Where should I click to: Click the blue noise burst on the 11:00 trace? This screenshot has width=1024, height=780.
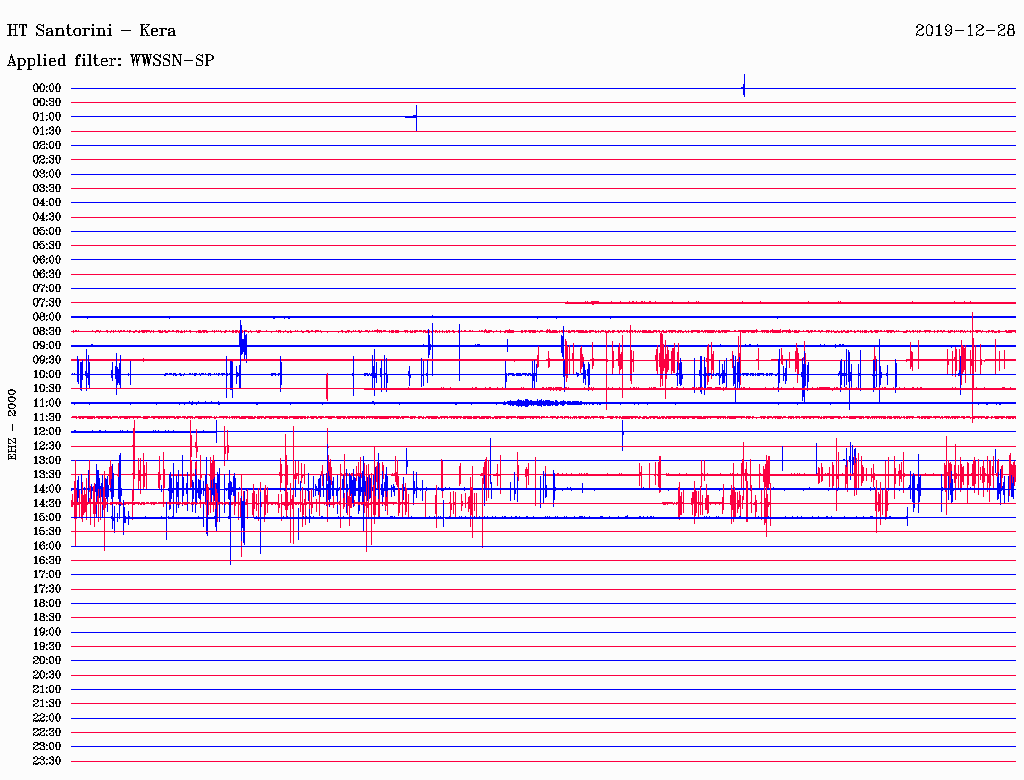tap(541, 403)
